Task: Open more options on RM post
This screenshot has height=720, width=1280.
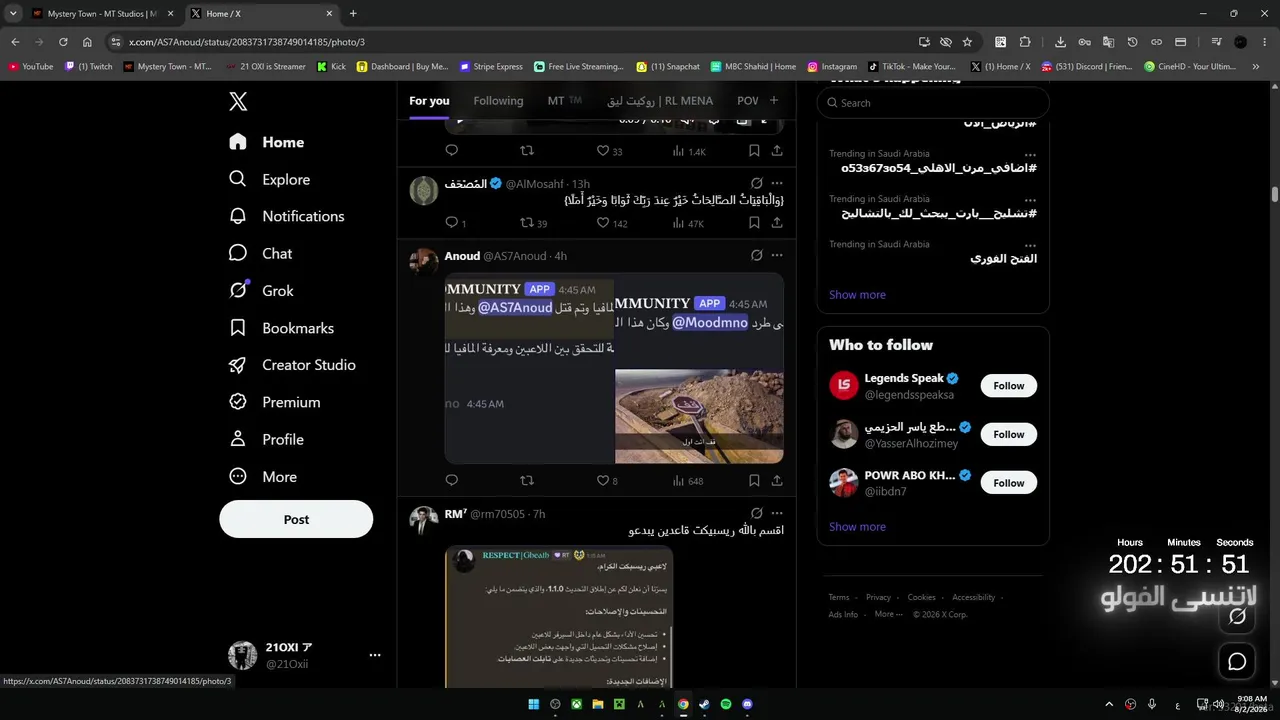Action: (x=777, y=513)
